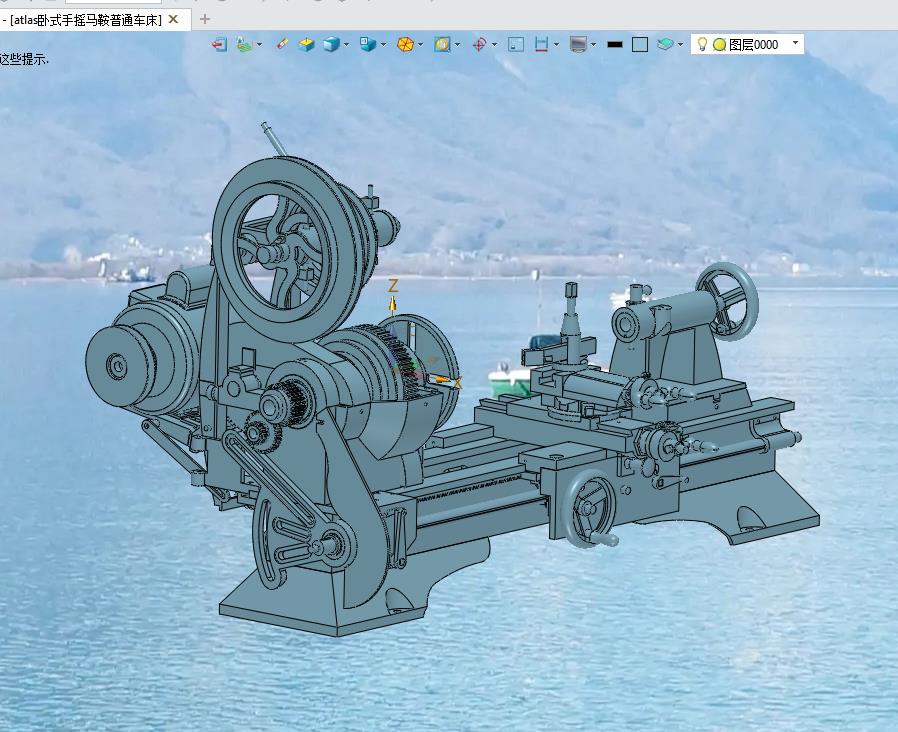The height and width of the screenshot is (732, 898).
Task: Click the orange polygon mesh icon
Action: (x=405, y=45)
